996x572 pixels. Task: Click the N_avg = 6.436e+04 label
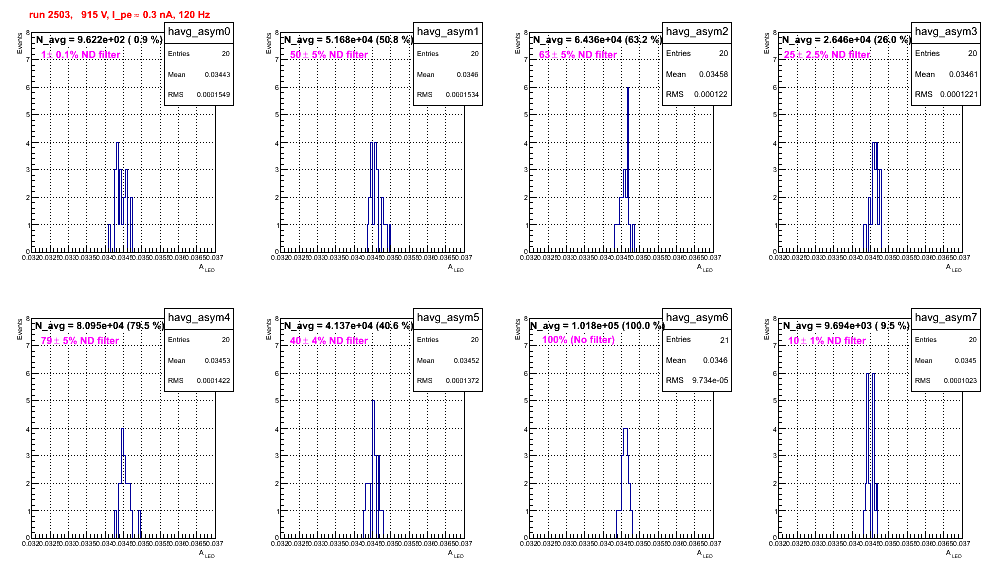coord(597,39)
